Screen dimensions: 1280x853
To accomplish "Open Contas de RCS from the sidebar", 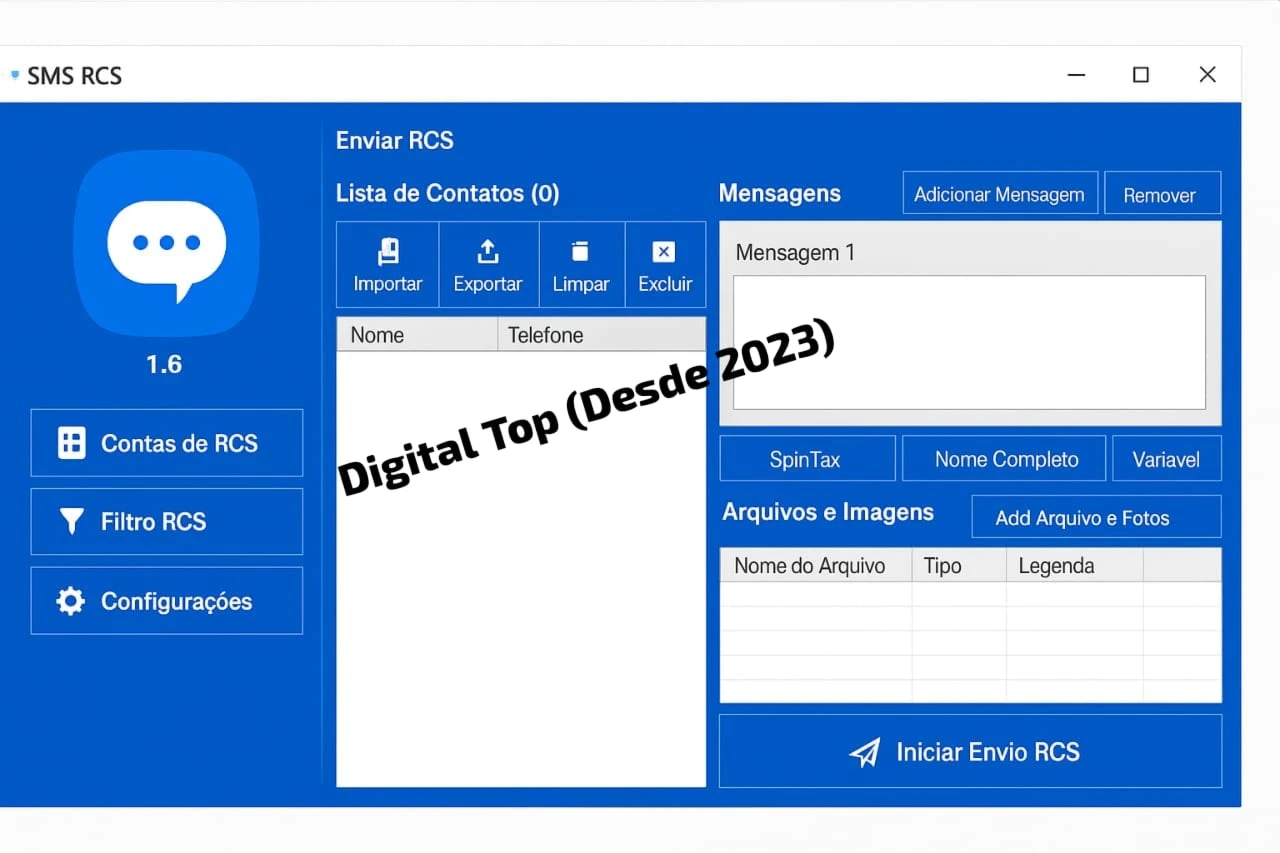I will [x=166, y=443].
